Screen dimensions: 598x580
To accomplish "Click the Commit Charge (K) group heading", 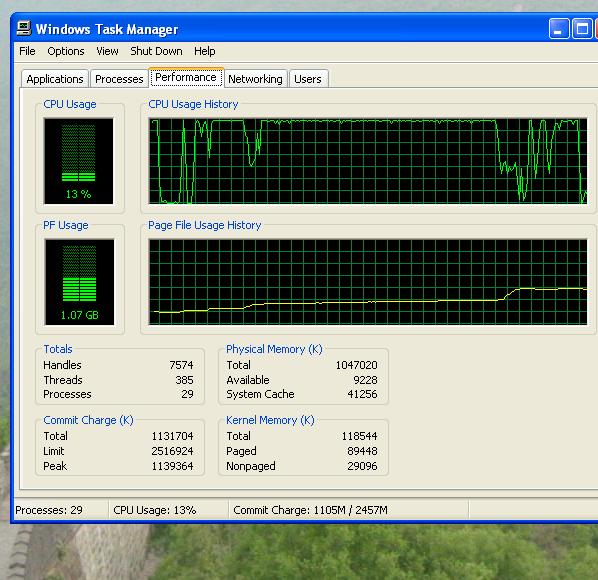I will pos(88,420).
